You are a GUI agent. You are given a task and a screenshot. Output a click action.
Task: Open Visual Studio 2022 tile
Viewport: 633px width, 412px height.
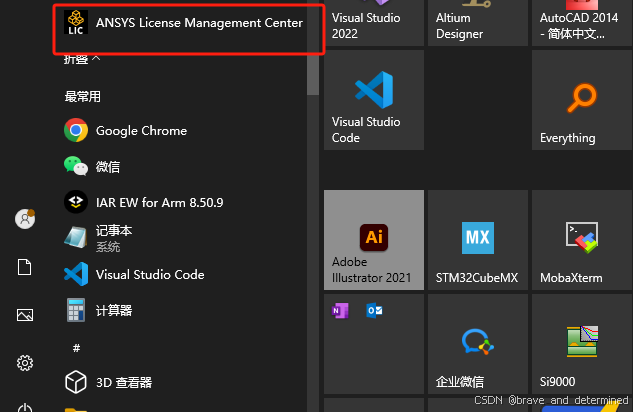point(374,23)
